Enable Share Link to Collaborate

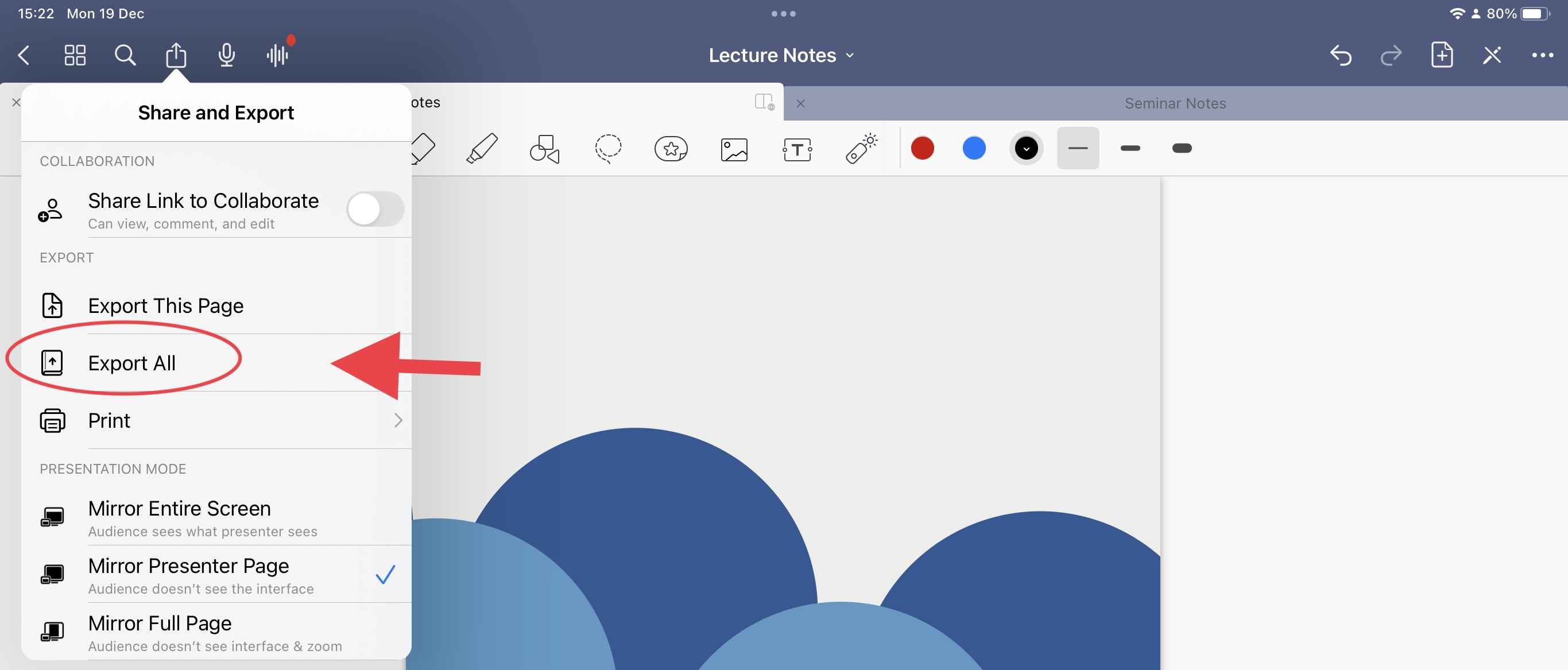tap(375, 209)
